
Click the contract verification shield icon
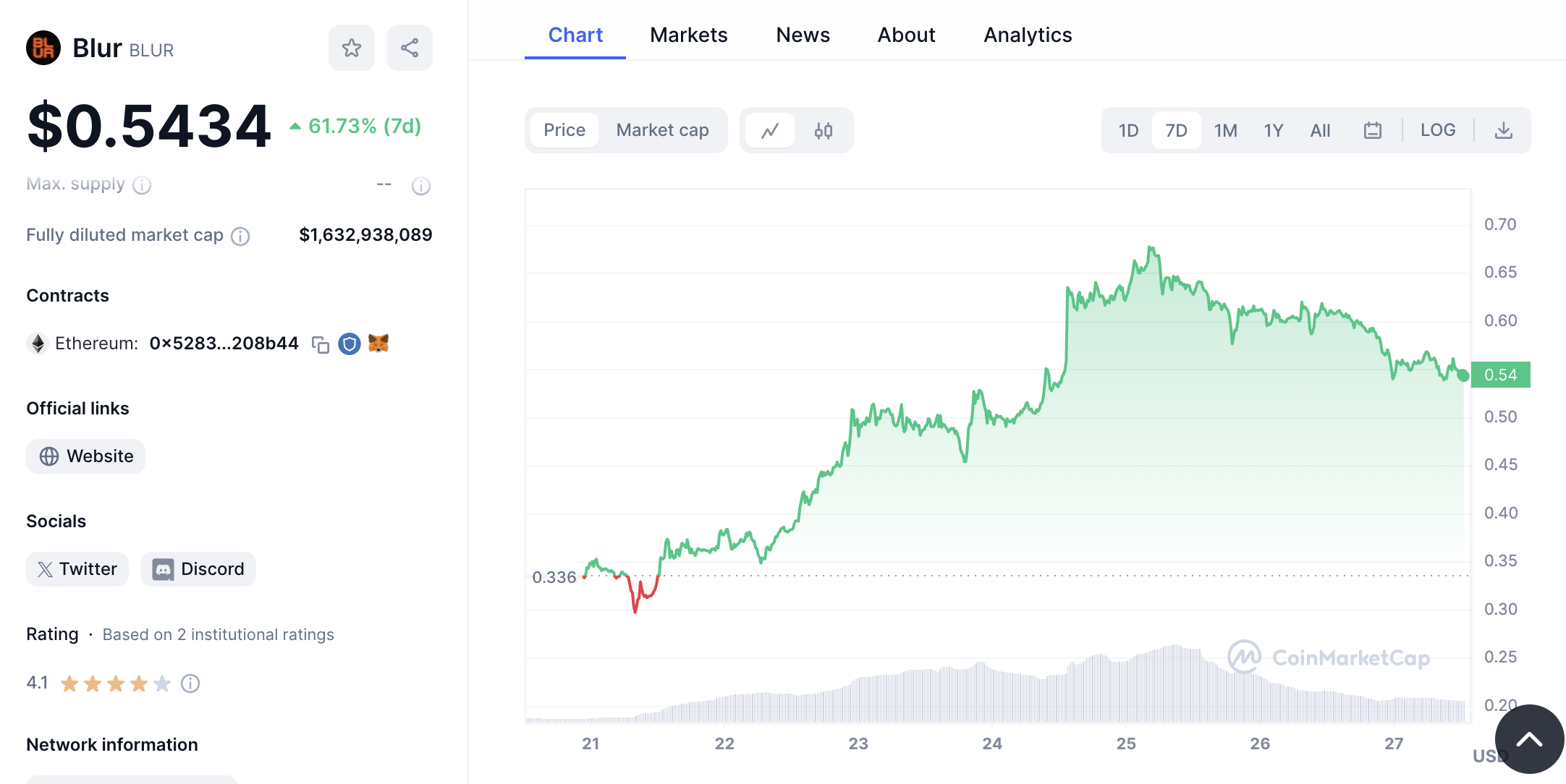(350, 344)
